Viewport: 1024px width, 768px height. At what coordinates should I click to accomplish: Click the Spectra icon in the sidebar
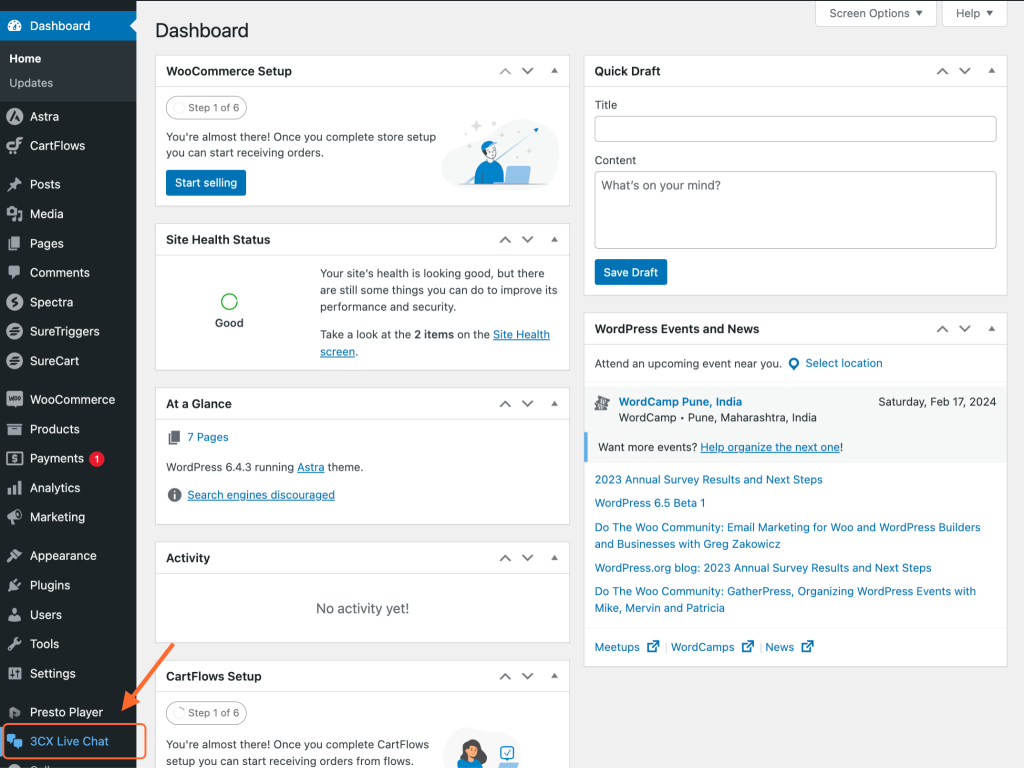coord(15,302)
